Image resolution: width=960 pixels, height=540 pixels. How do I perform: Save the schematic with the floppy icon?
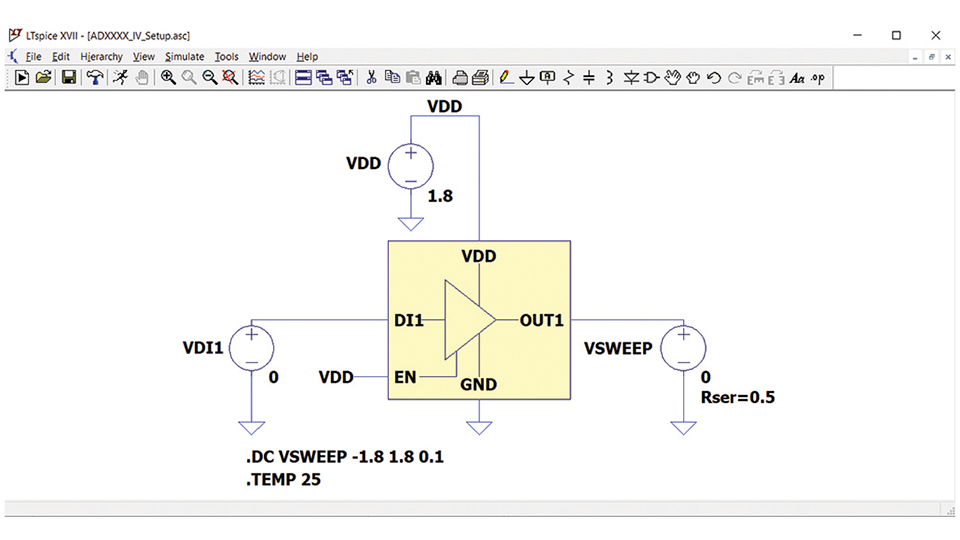point(69,78)
